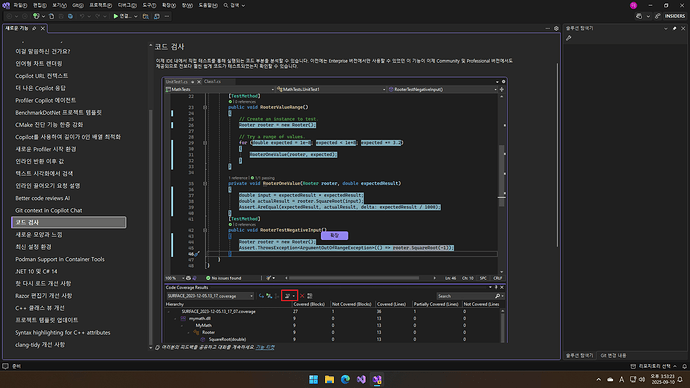Toggle auto-hide pin on the 솔루션 탐색기 panel
690x388 pixels.
675,28
